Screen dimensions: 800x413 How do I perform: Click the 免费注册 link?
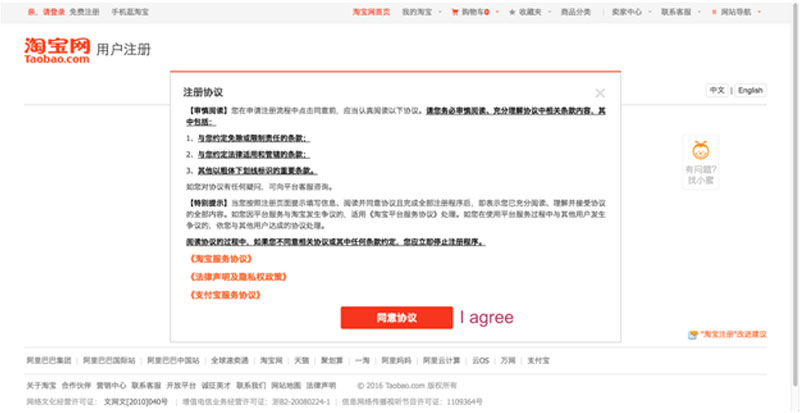coord(84,12)
